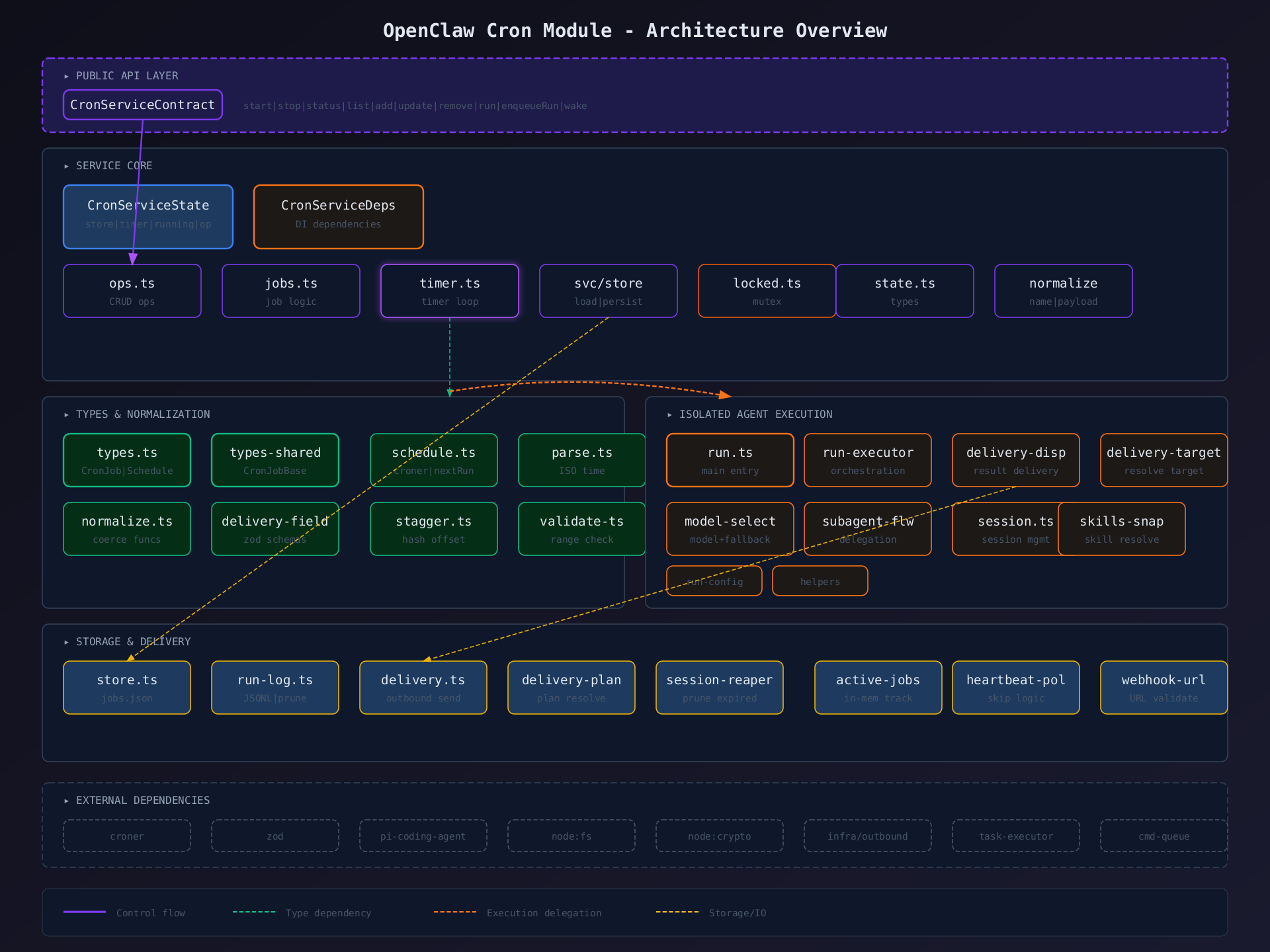1270x952 pixels.
Task: Click the helpers box
Action: click(x=820, y=581)
